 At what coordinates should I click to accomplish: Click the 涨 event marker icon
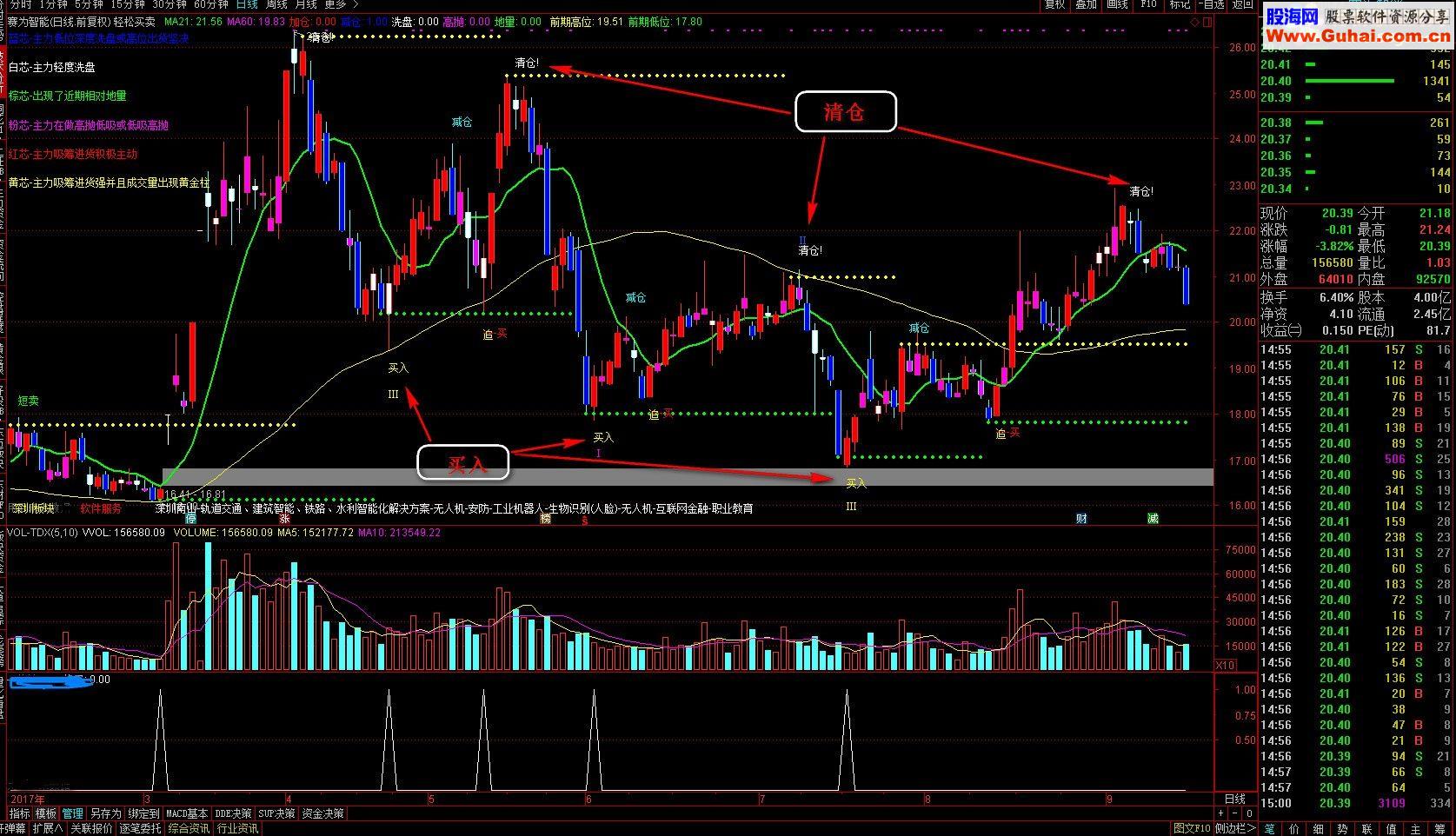click(x=284, y=519)
